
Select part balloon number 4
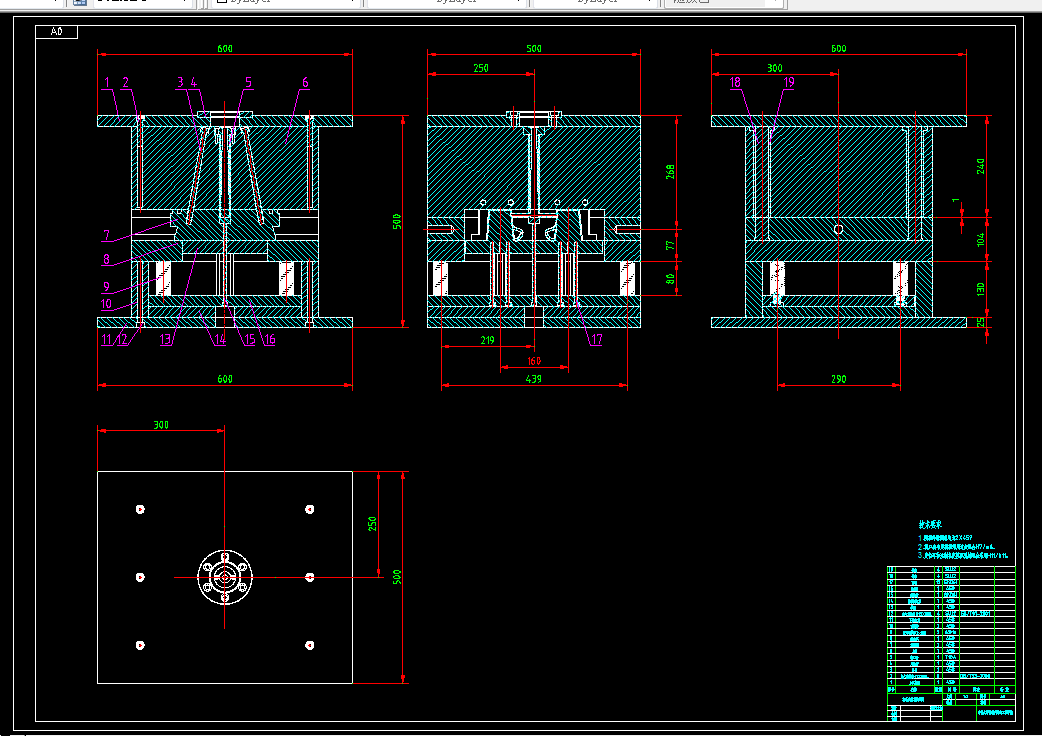[x=194, y=82]
